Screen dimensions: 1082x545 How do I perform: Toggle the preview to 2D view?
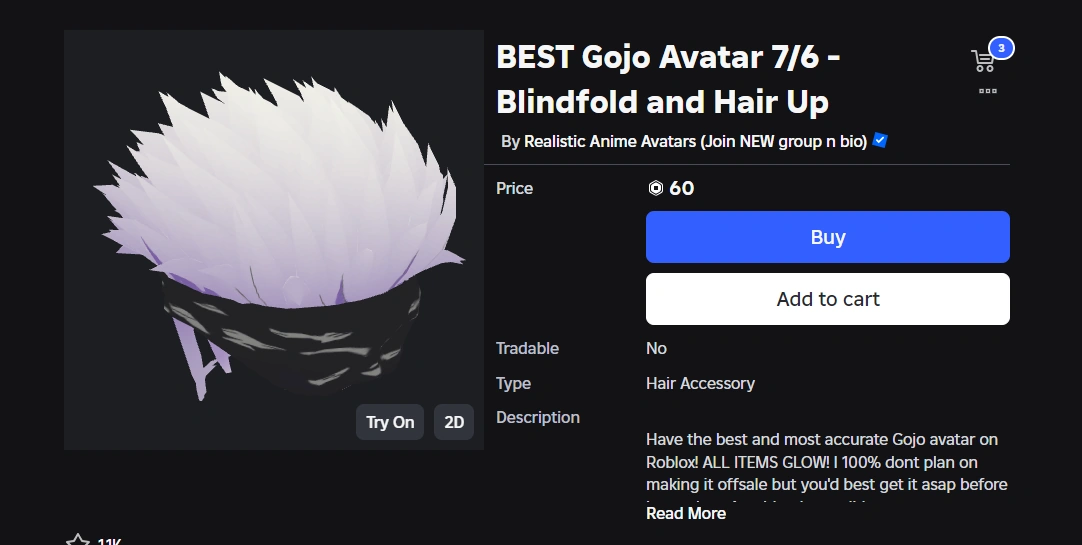pyautogui.click(x=454, y=422)
